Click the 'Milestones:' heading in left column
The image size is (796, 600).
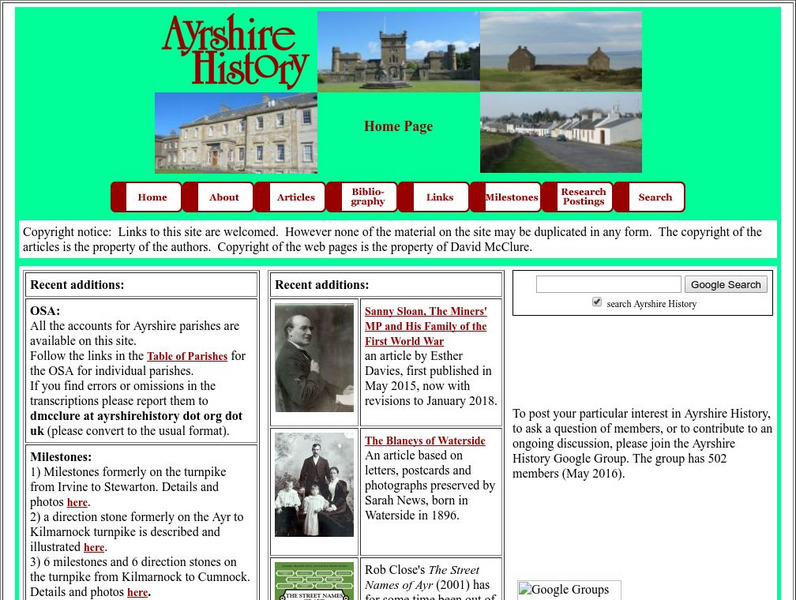(x=61, y=457)
